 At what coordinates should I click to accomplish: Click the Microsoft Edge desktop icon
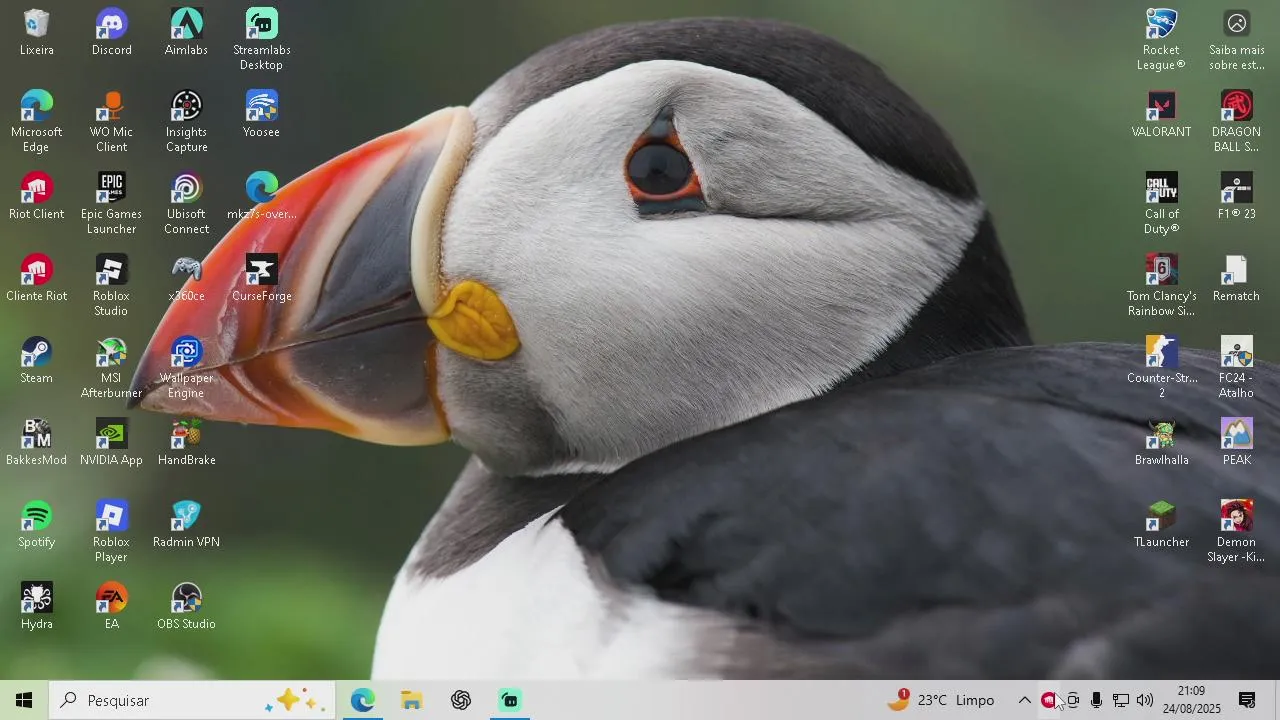tap(36, 121)
